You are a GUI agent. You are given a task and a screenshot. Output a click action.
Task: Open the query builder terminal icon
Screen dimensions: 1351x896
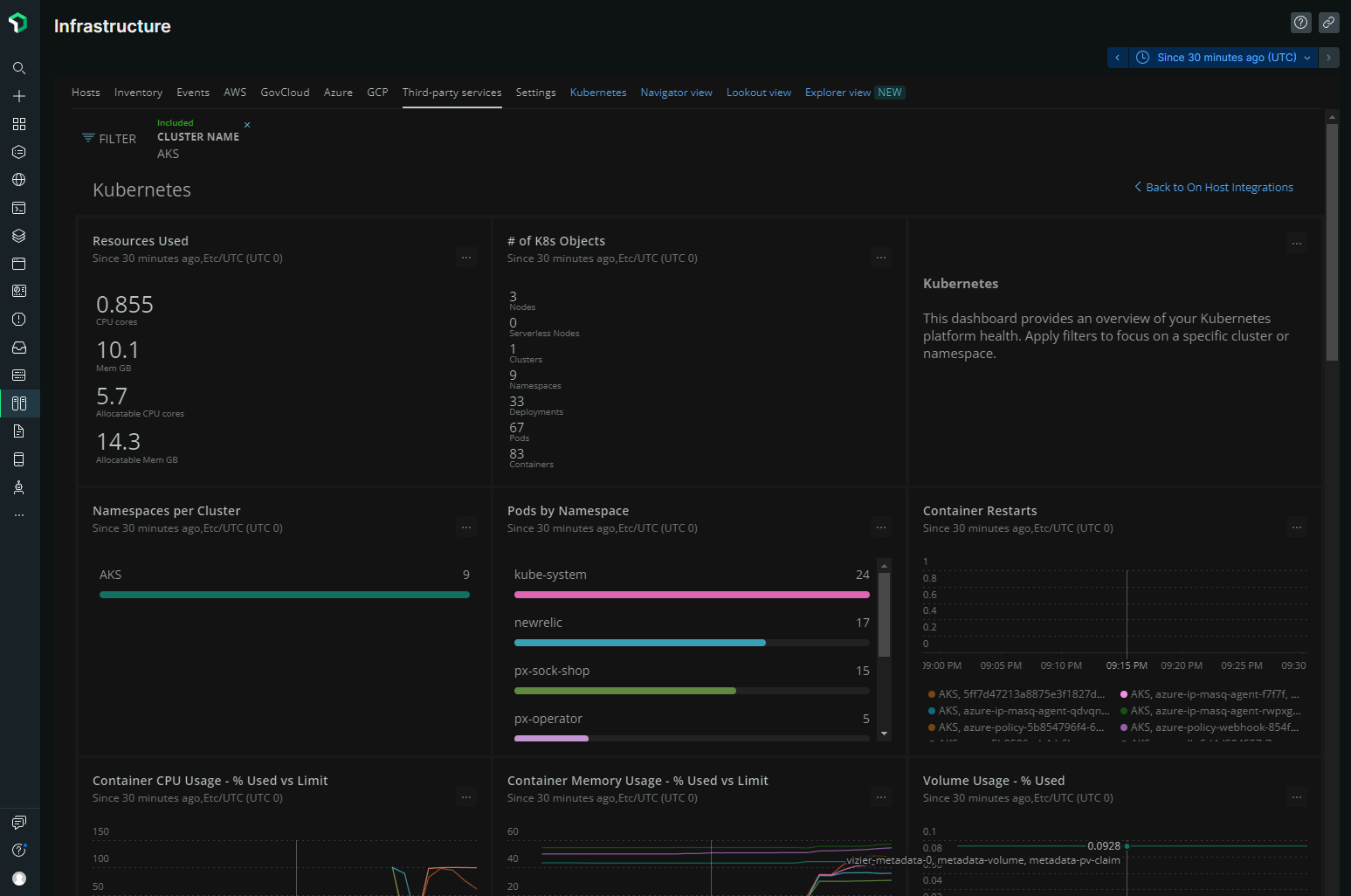click(19, 208)
